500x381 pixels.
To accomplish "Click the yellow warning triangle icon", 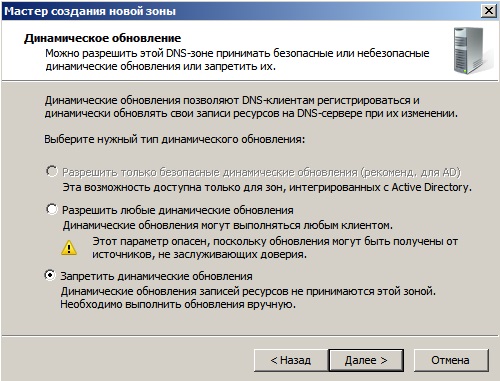I will click(x=69, y=248).
